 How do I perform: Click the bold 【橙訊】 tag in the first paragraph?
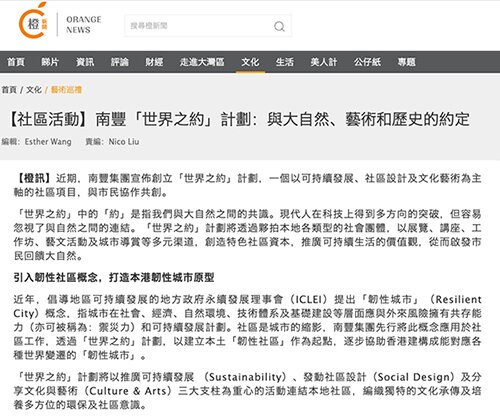[34, 178]
